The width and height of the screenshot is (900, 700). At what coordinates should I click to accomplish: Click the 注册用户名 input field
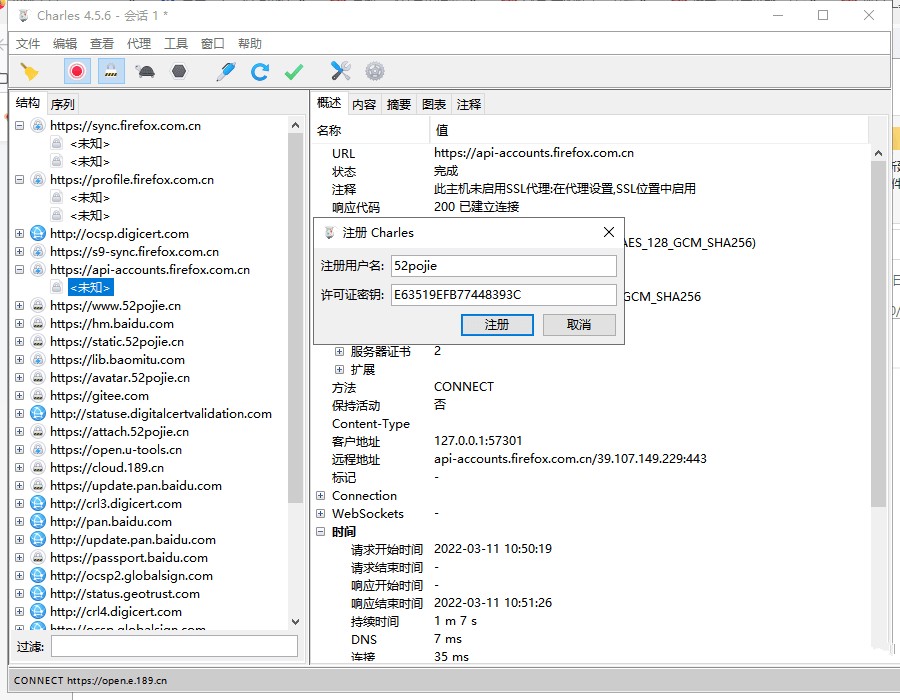[x=504, y=266]
